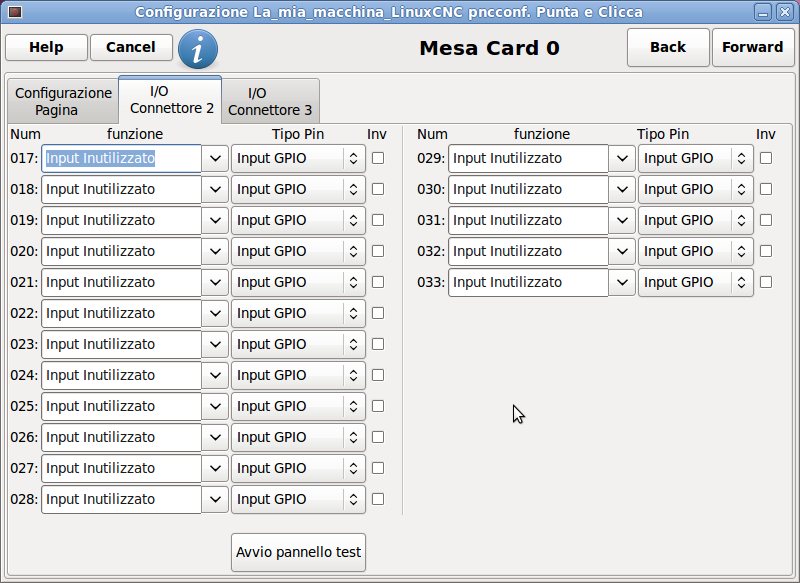The width and height of the screenshot is (800, 583).
Task: Change Tipo Pin Input GPIO for pin 030
Action: (696, 190)
